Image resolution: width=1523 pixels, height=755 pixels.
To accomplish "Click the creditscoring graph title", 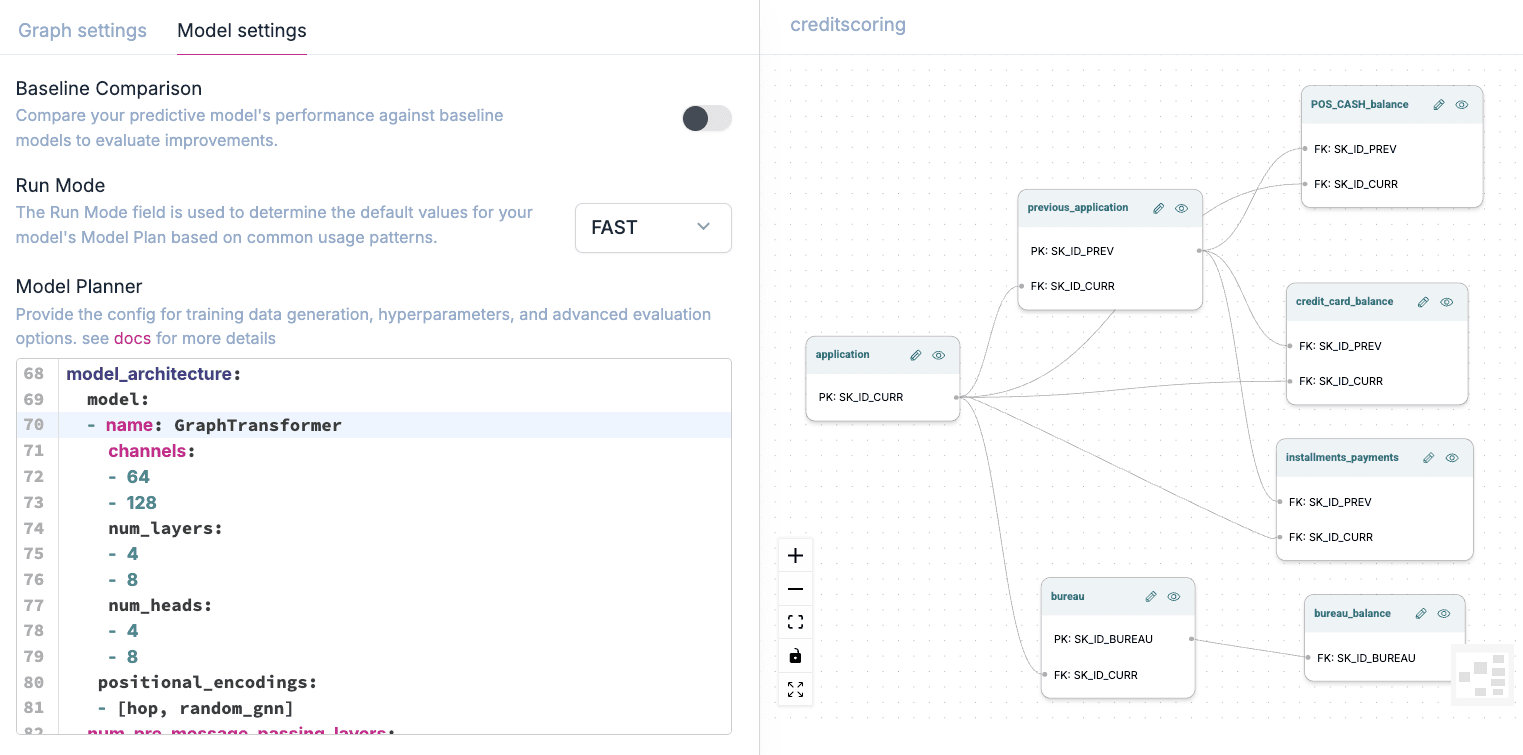I will click(847, 25).
